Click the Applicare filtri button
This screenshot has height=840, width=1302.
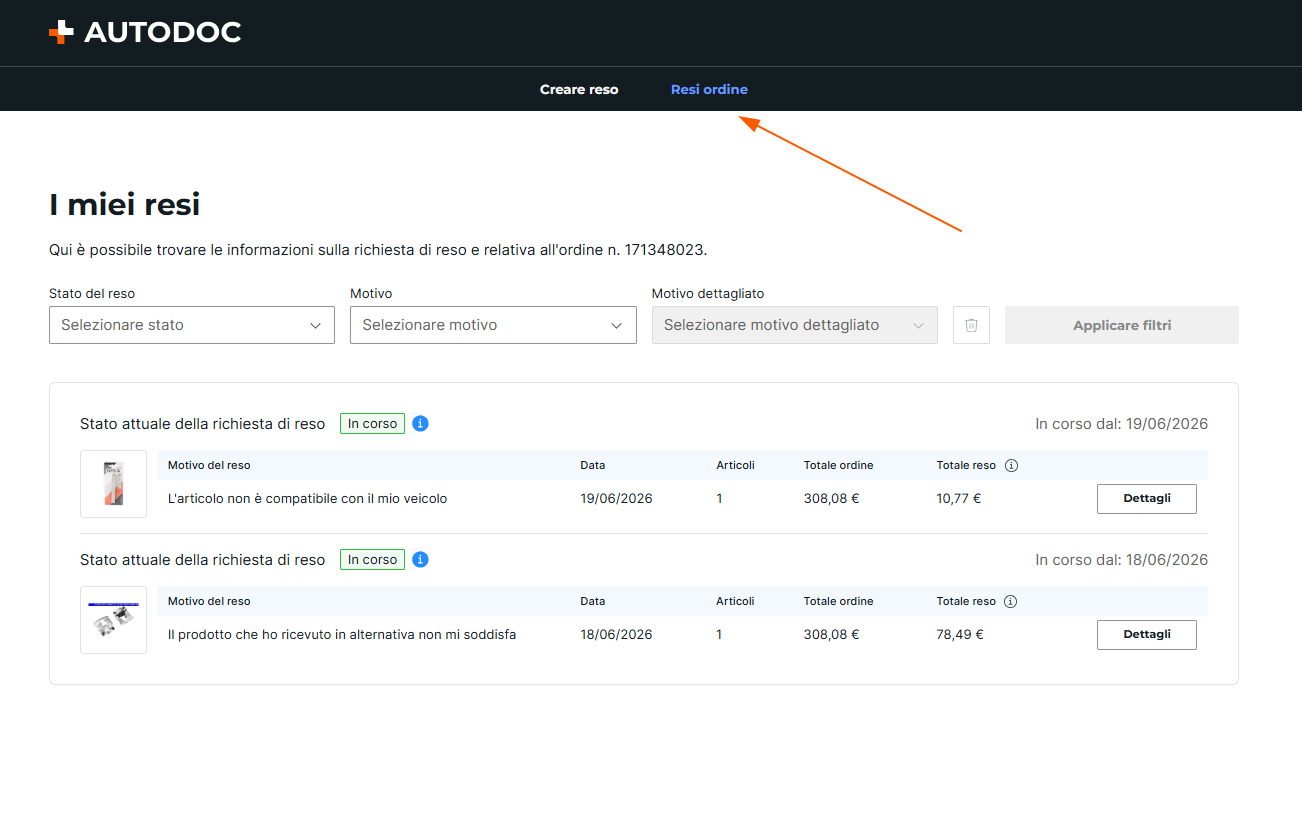point(1122,325)
